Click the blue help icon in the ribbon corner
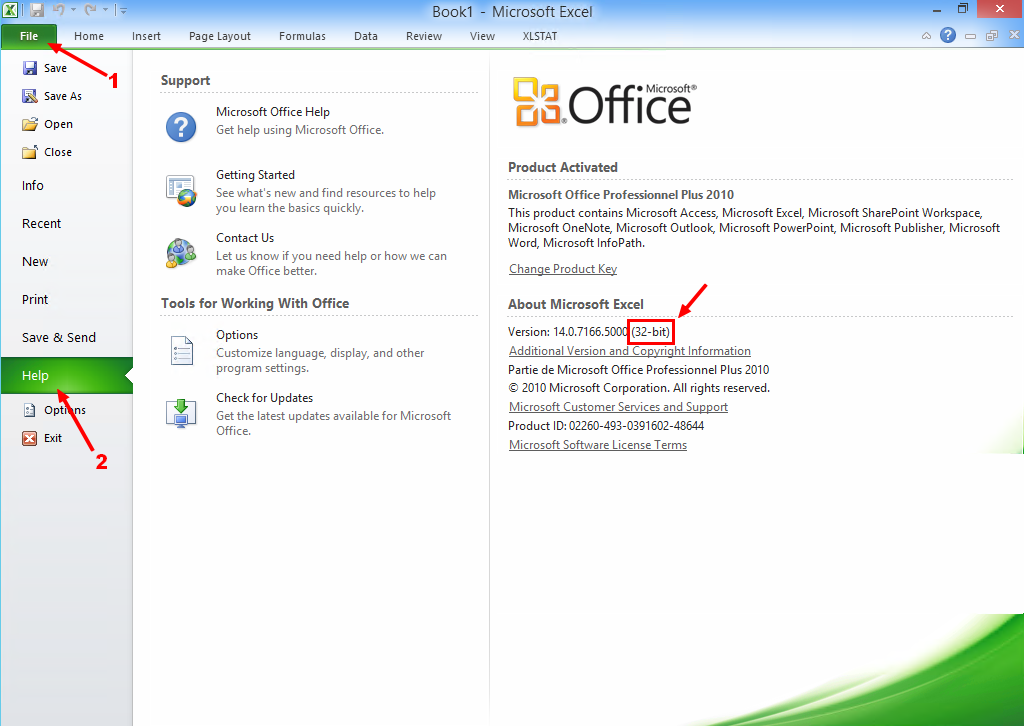1024x726 pixels. (948, 36)
